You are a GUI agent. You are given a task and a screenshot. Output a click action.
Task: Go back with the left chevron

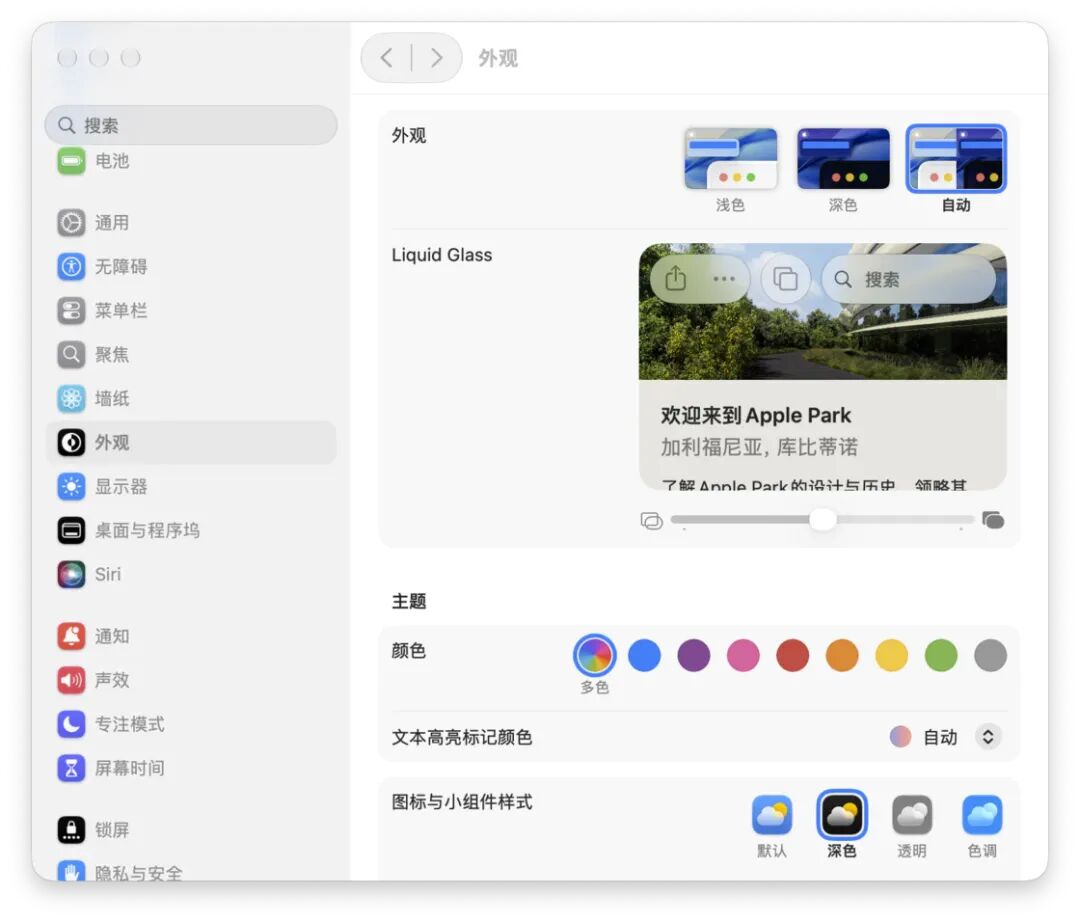[386, 58]
